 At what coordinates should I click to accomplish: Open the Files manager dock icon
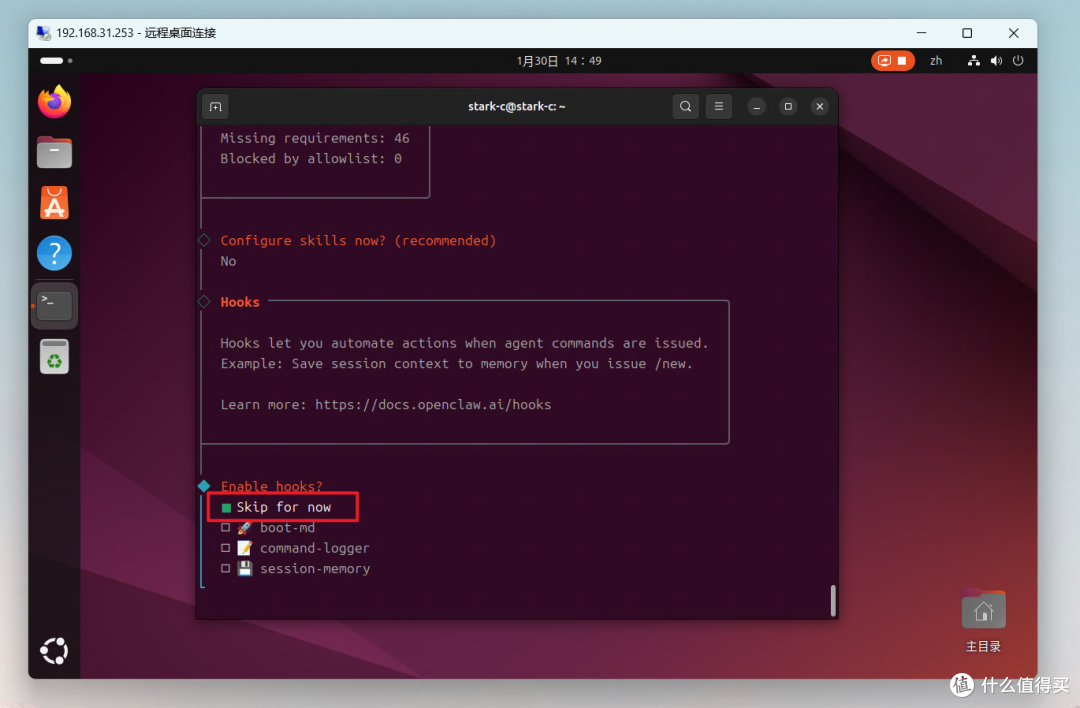54,152
